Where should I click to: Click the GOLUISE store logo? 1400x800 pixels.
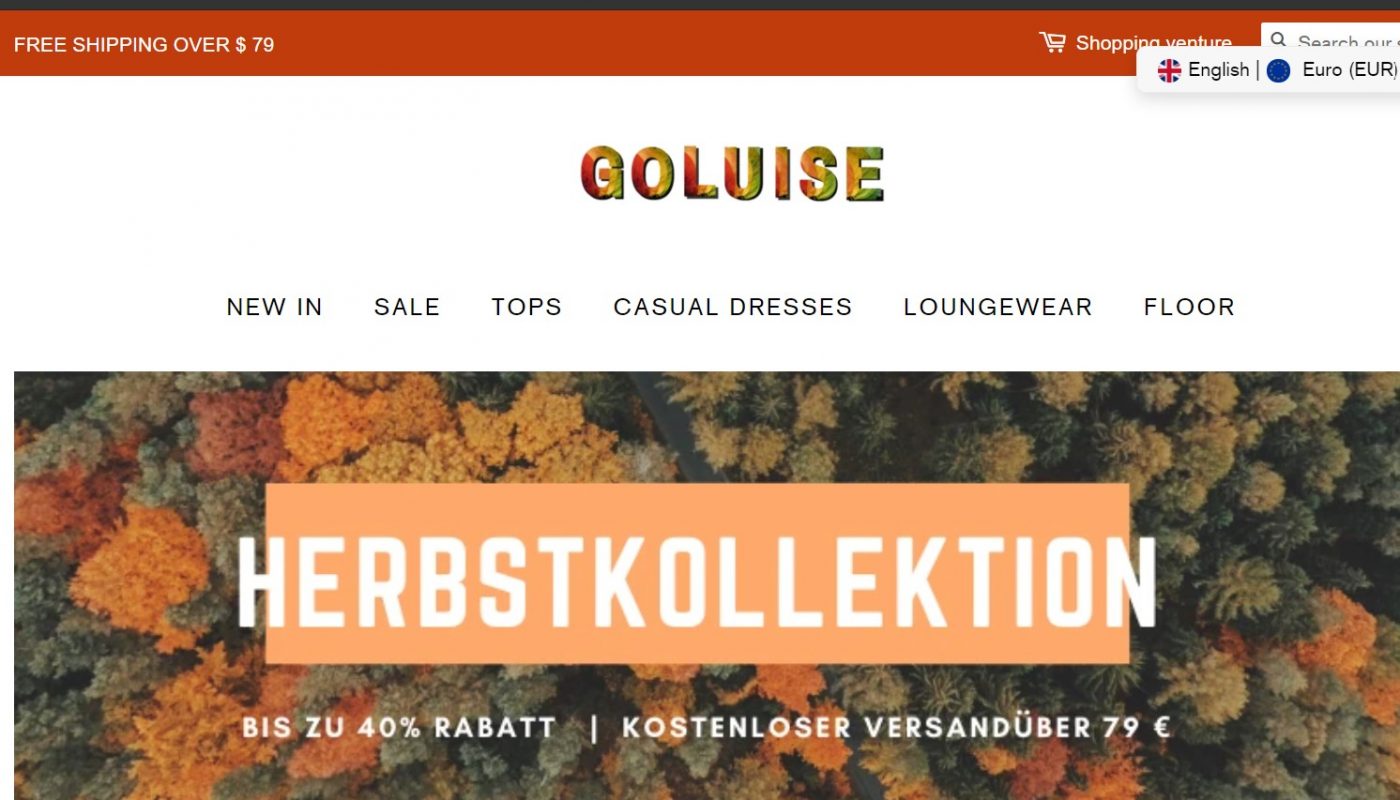tap(732, 173)
